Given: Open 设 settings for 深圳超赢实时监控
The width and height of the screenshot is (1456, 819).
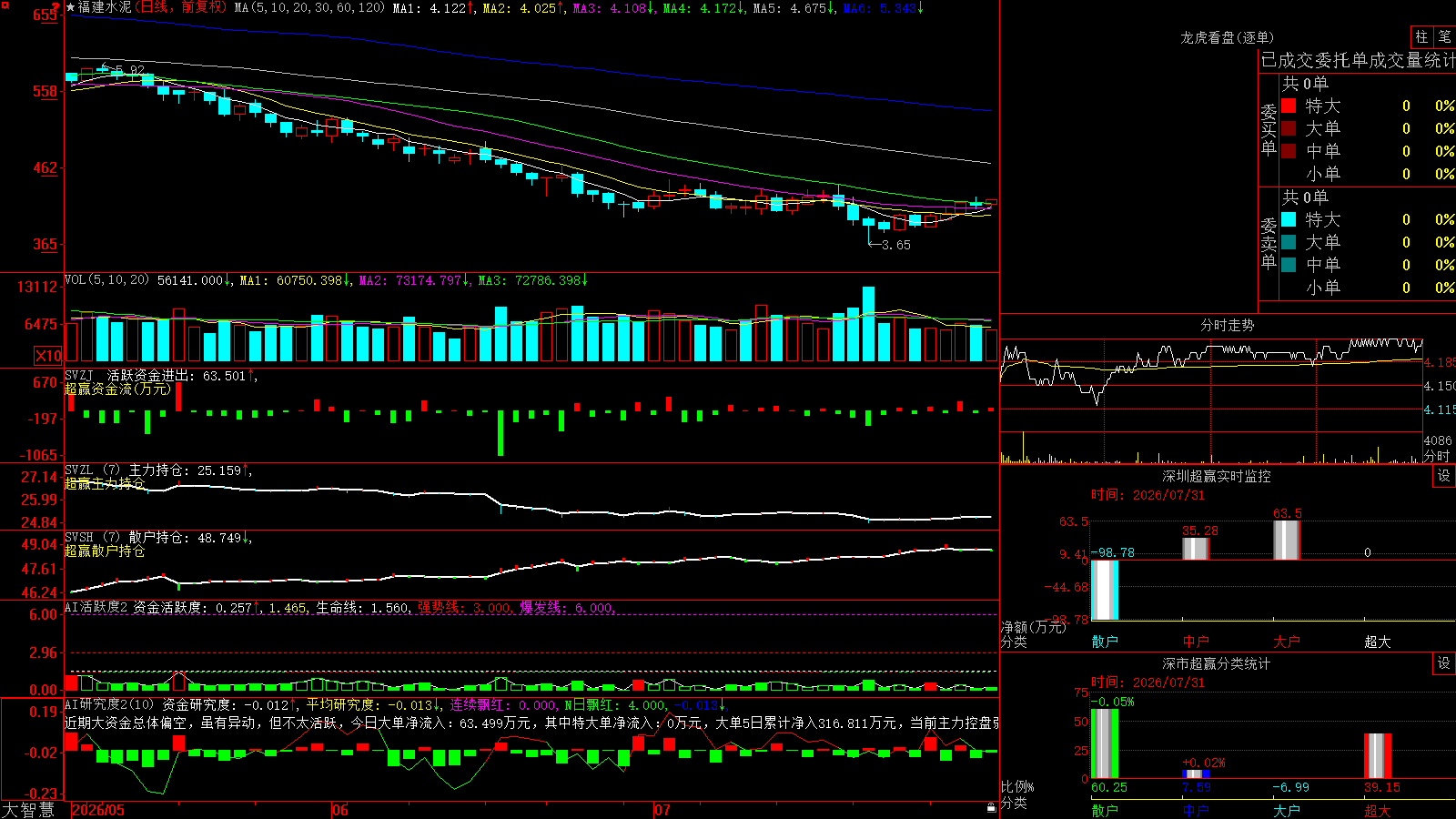Looking at the screenshot, I should [1444, 476].
